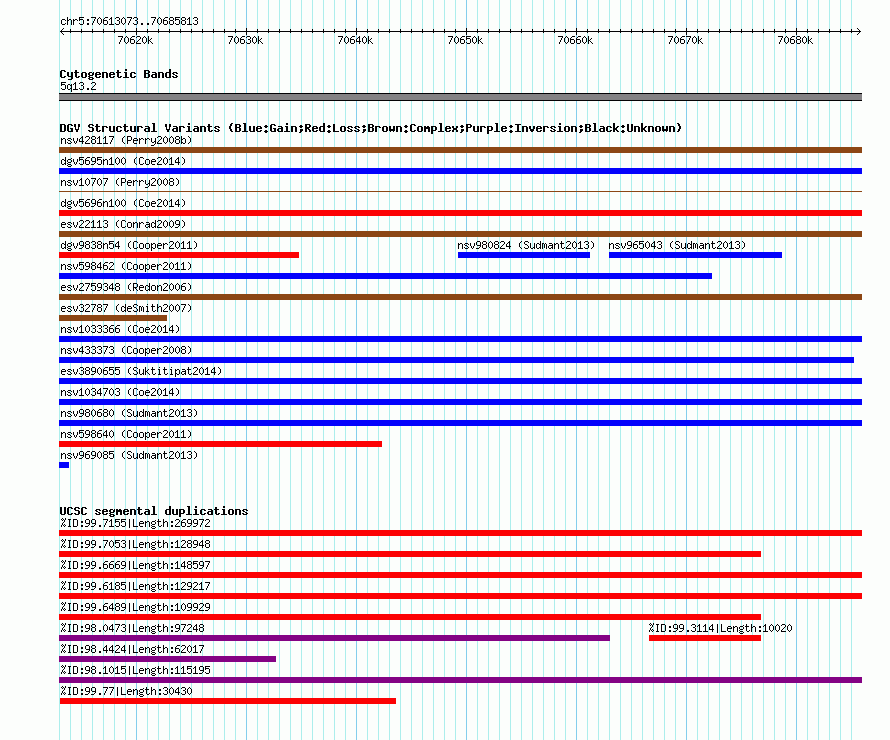Click the purple bar under Length:97248
This screenshot has width=890, height=740.
coord(334,638)
